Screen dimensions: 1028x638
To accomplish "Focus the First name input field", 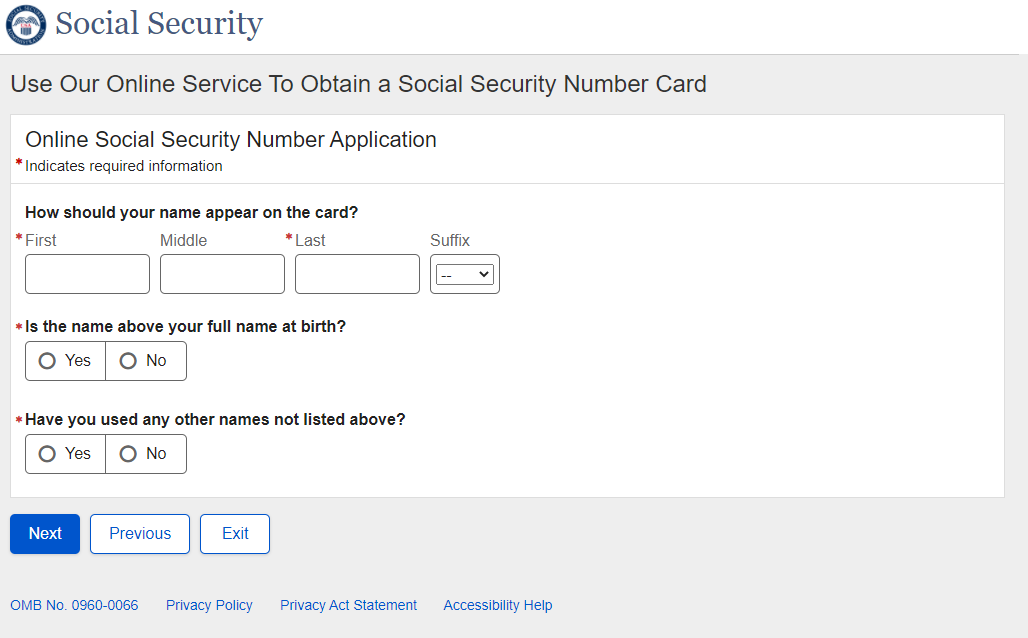I will point(87,274).
